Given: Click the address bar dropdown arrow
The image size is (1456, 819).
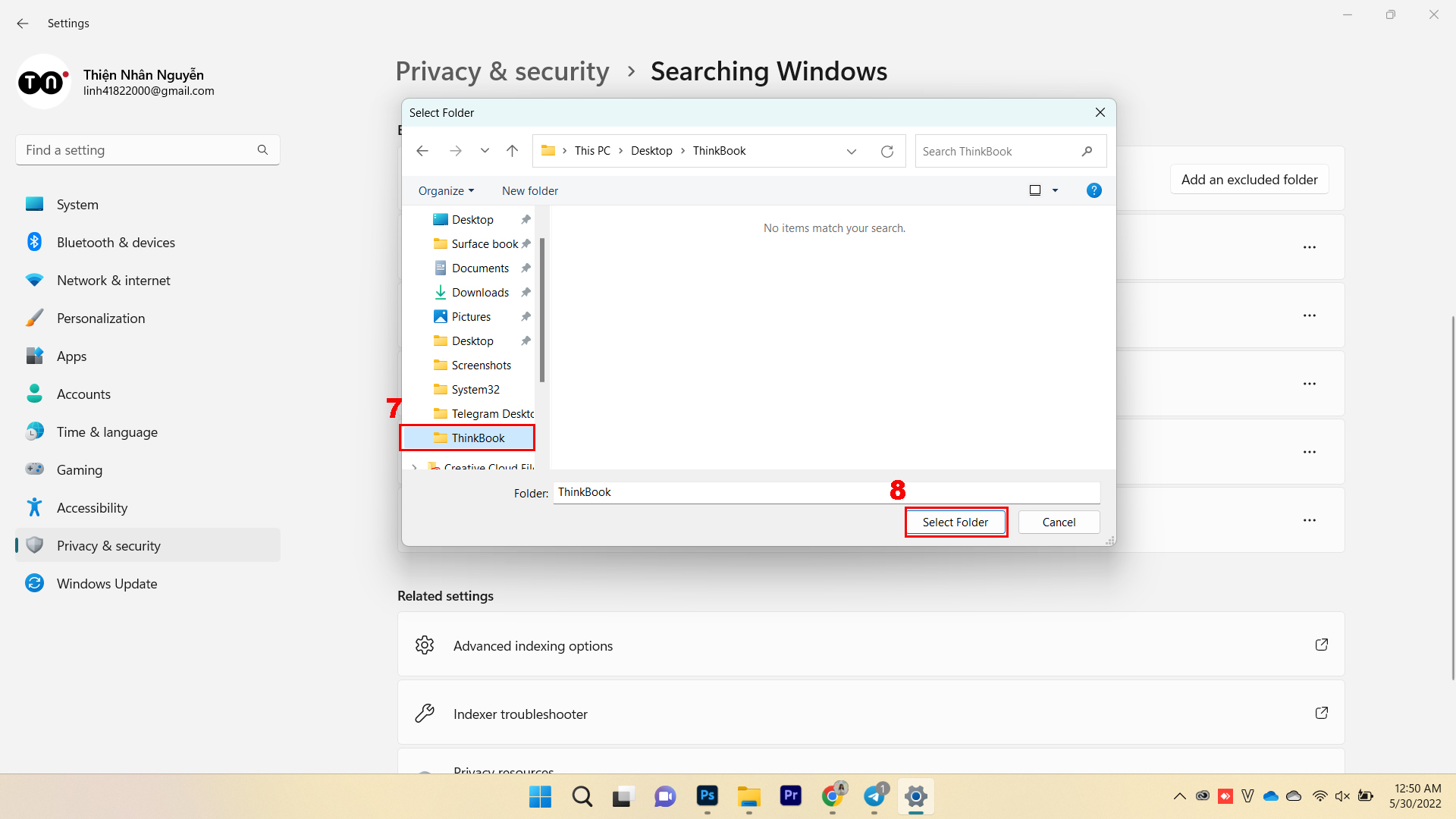Looking at the screenshot, I should pos(851,150).
